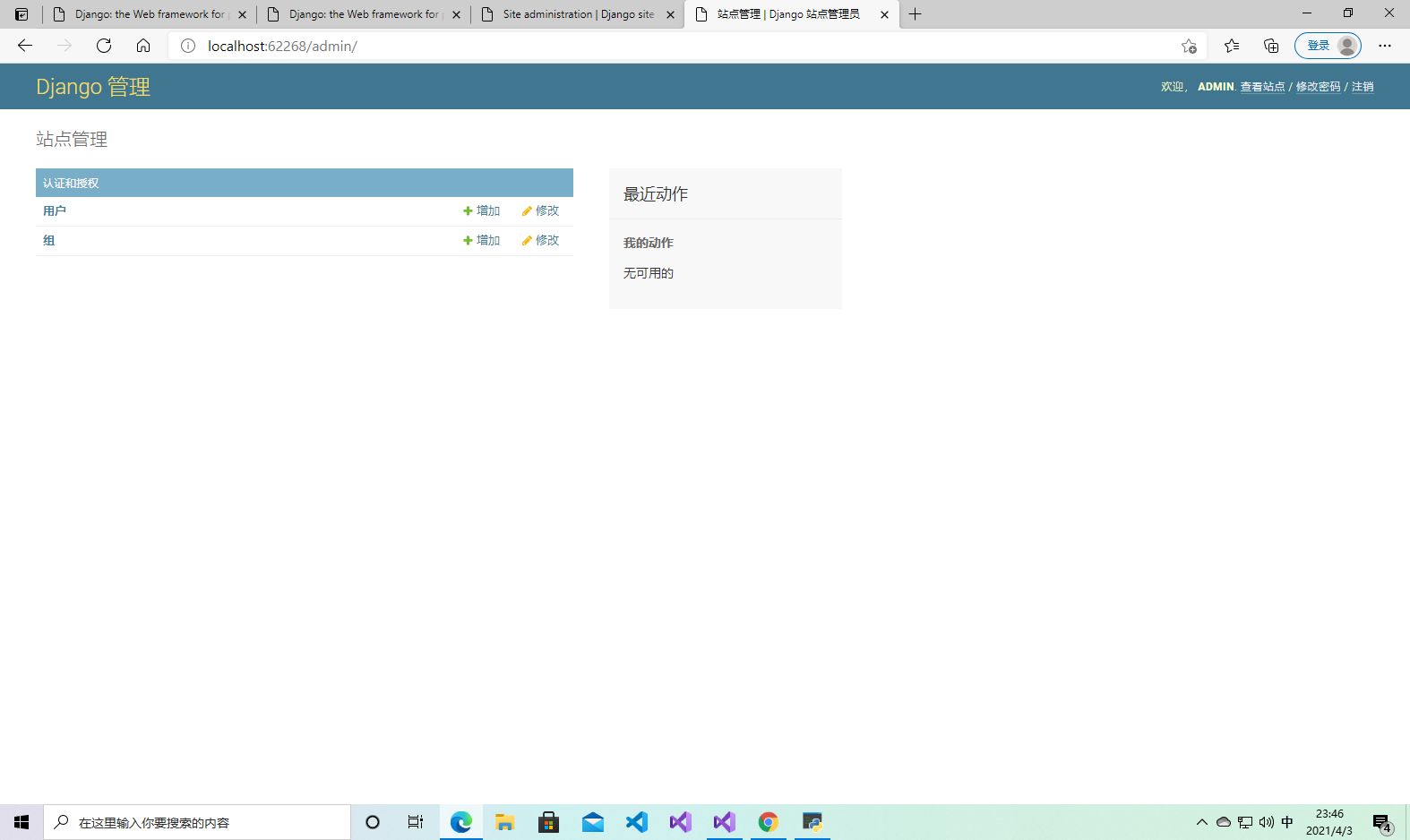Viewport: 1410px width, 840px height.
Task: Open Microsoft Store from taskbar
Action: tap(549, 822)
